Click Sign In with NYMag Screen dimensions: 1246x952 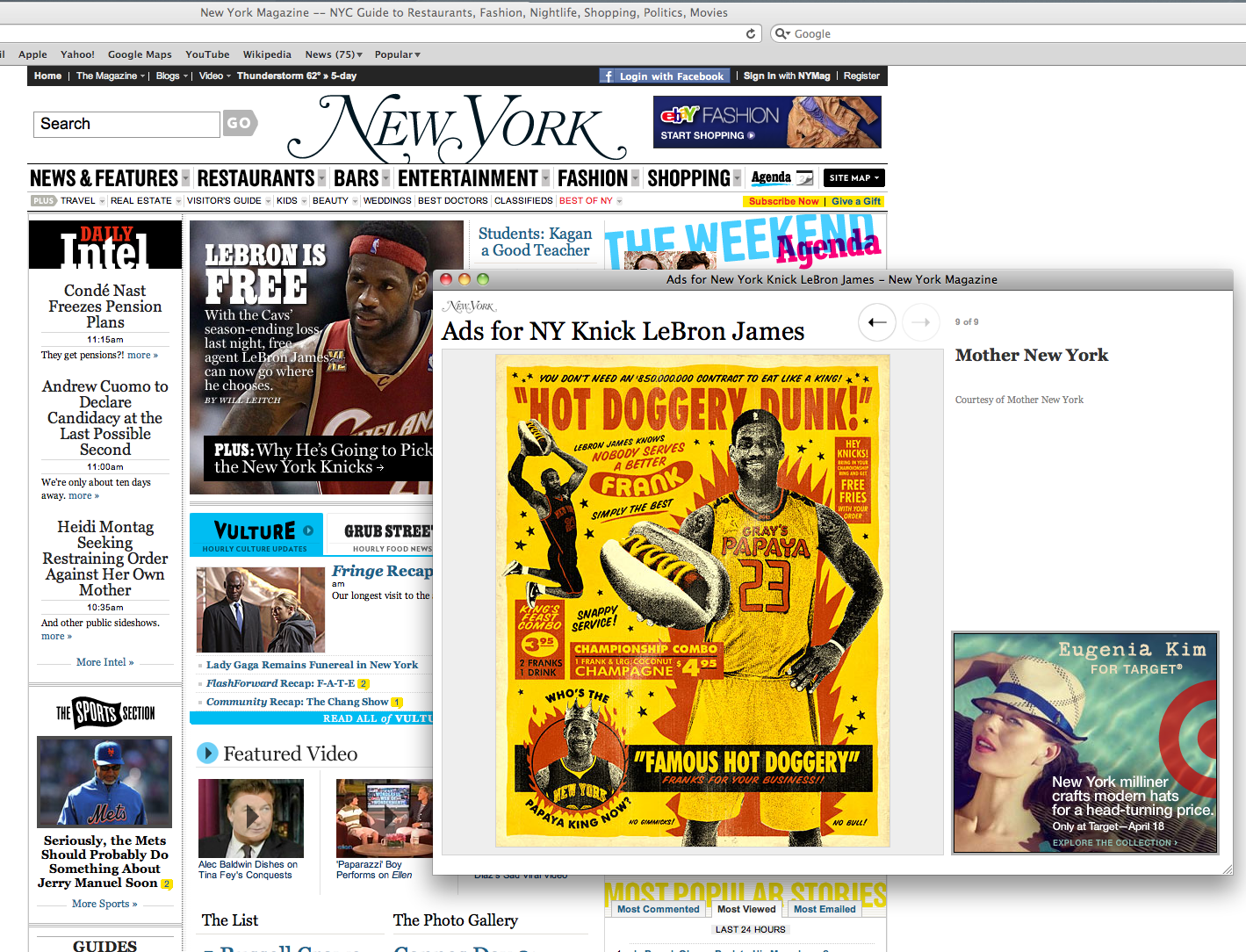pos(787,76)
